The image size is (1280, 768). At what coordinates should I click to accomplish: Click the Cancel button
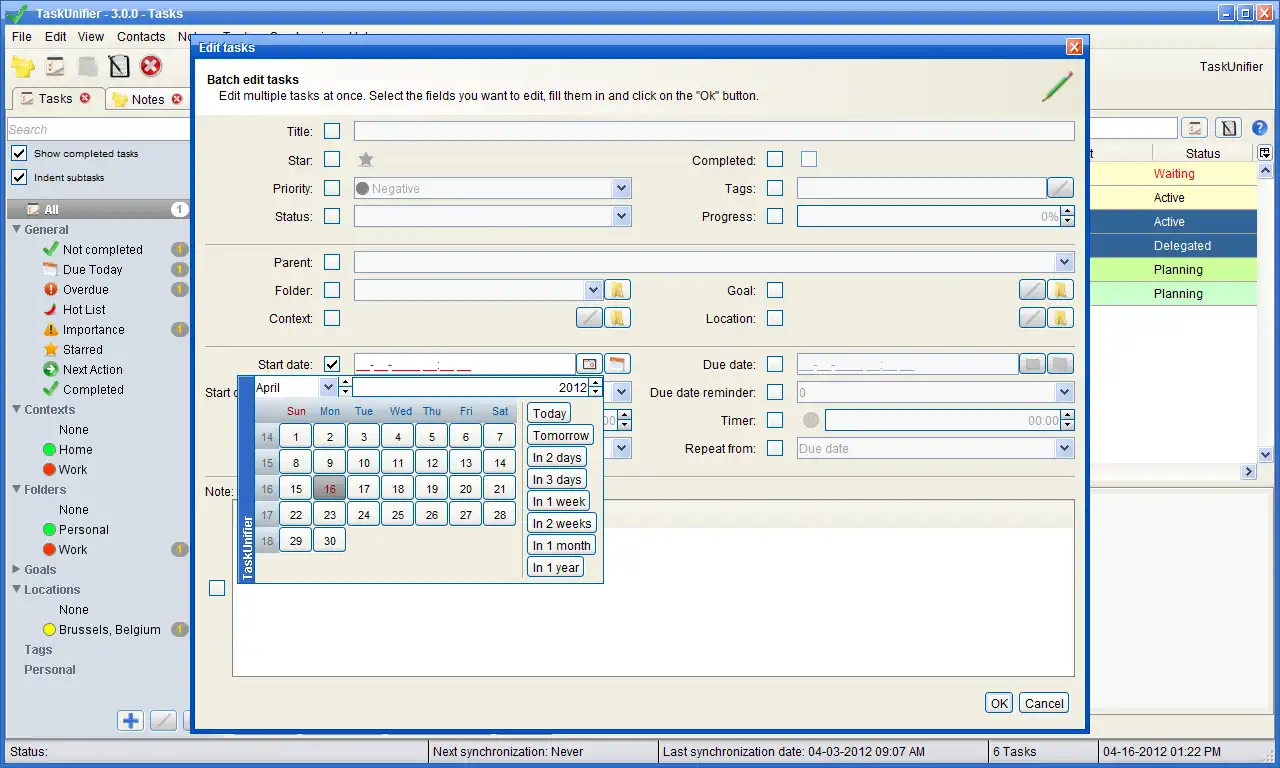pyautogui.click(x=1044, y=703)
